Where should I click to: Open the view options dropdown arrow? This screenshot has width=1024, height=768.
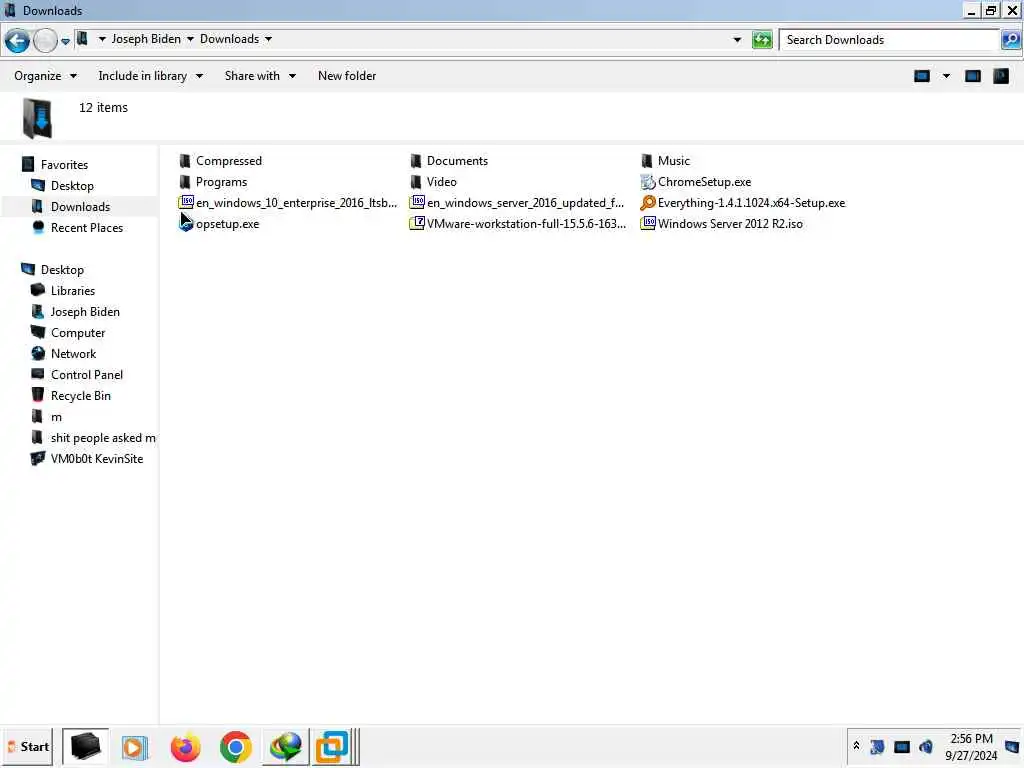946,76
